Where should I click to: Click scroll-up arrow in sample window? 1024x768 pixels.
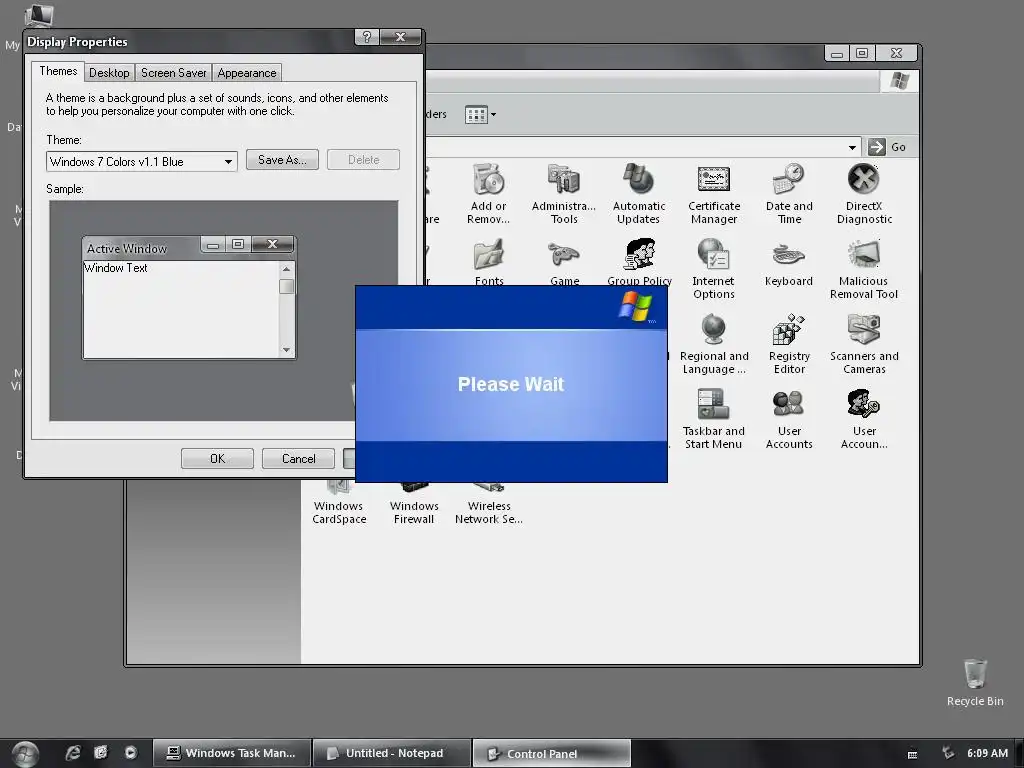point(286,269)
